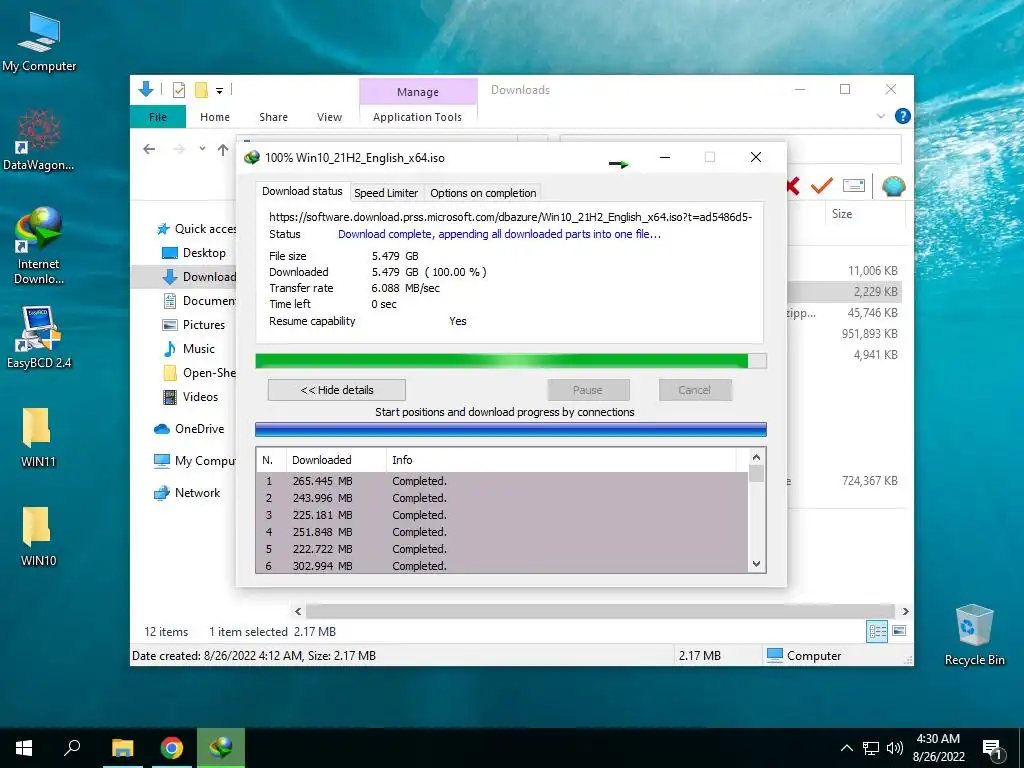The image size is (1024, 768).
Task: Click green download progress bar
Action: pos(511,361)
